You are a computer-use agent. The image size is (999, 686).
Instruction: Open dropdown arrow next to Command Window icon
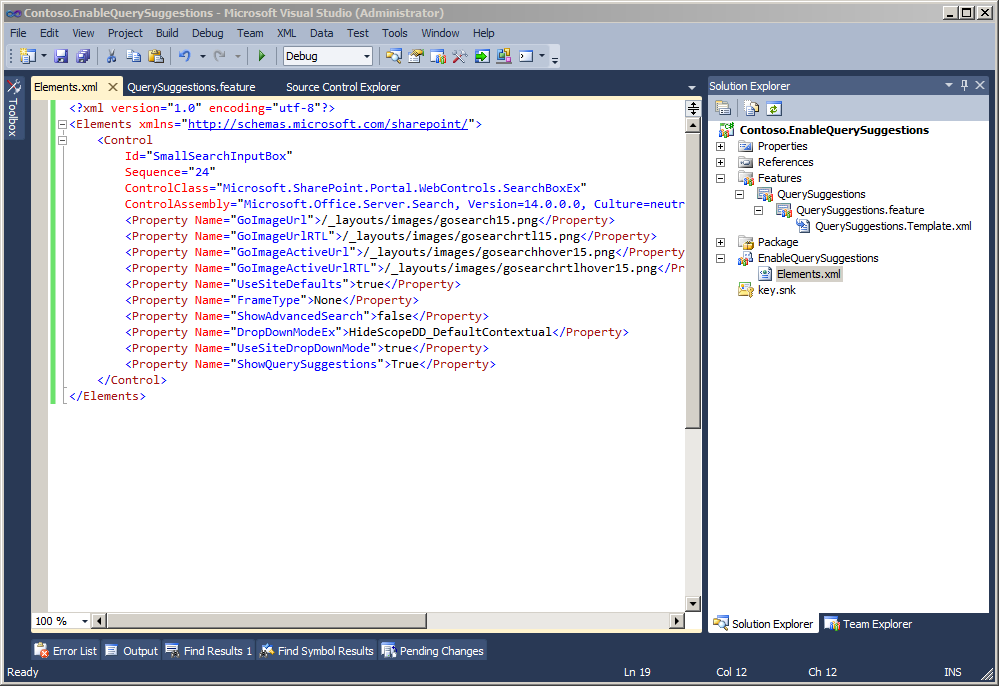pos(542,56)
